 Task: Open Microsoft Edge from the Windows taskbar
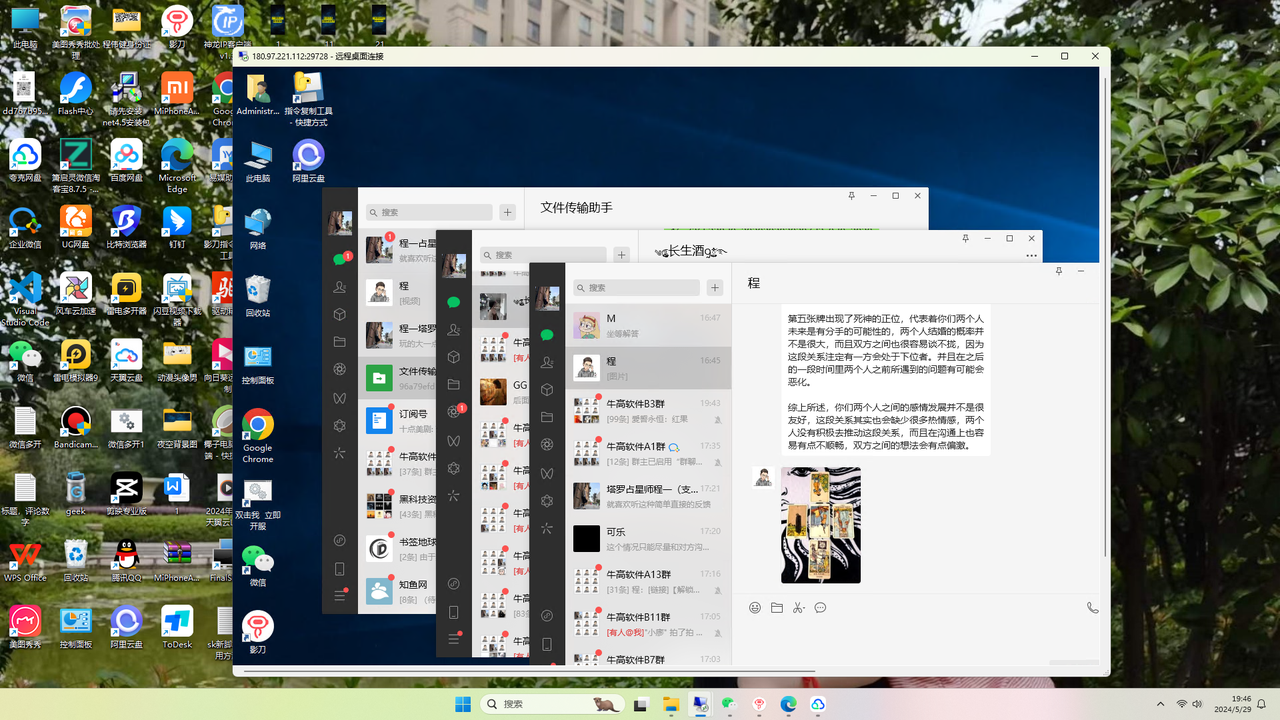tap(788, 704)
